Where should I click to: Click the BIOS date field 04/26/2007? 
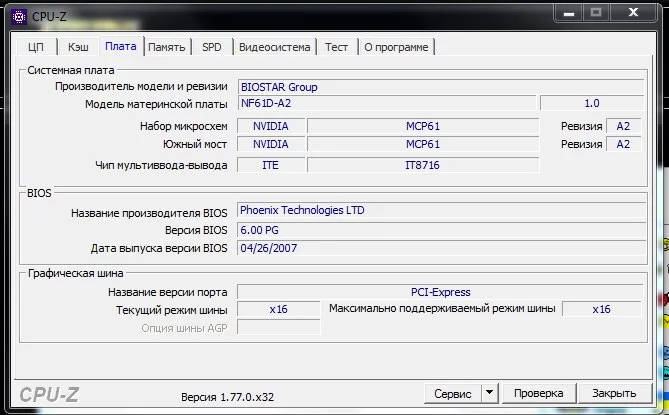point(438,248)
